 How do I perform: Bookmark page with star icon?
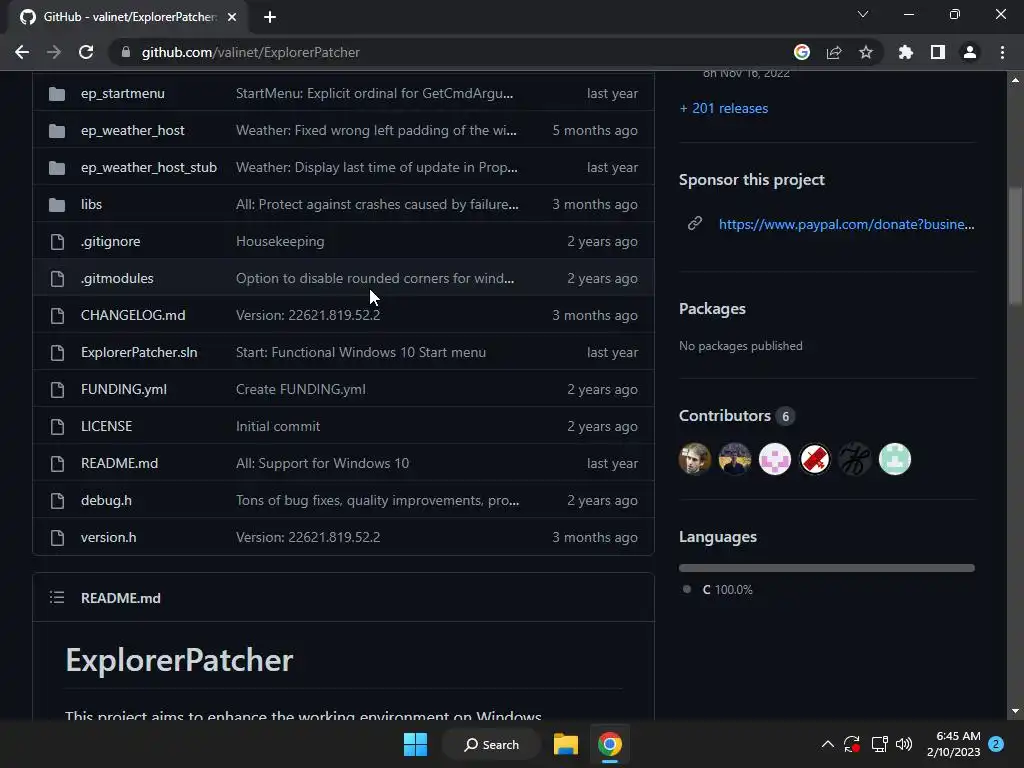(866, 52)
